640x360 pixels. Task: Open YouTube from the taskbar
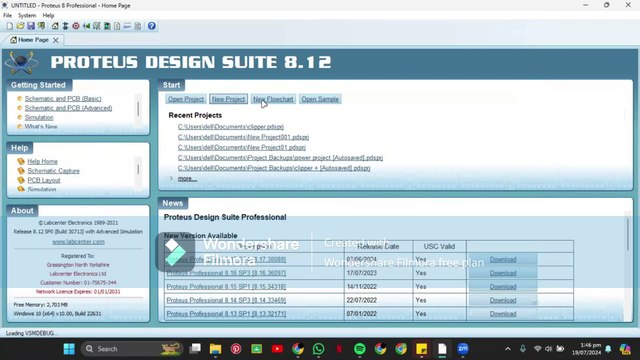click(277, 349)
